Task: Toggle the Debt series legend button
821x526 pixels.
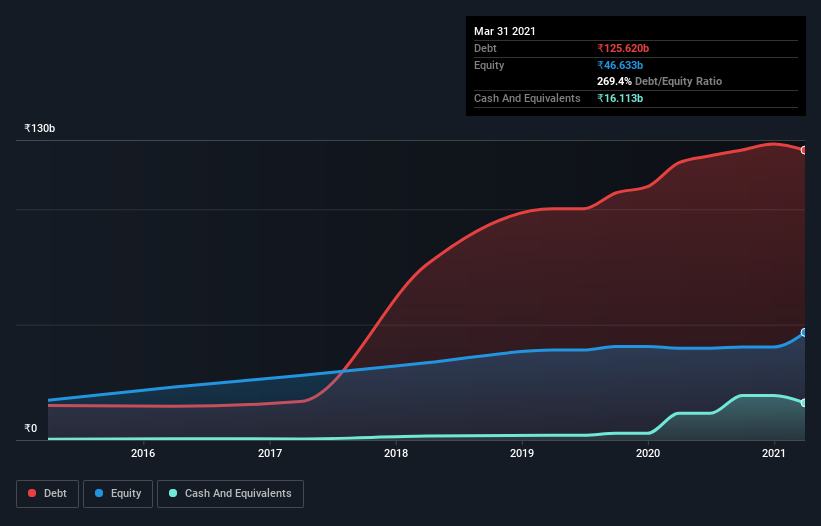Action: (x=47, y=494)
